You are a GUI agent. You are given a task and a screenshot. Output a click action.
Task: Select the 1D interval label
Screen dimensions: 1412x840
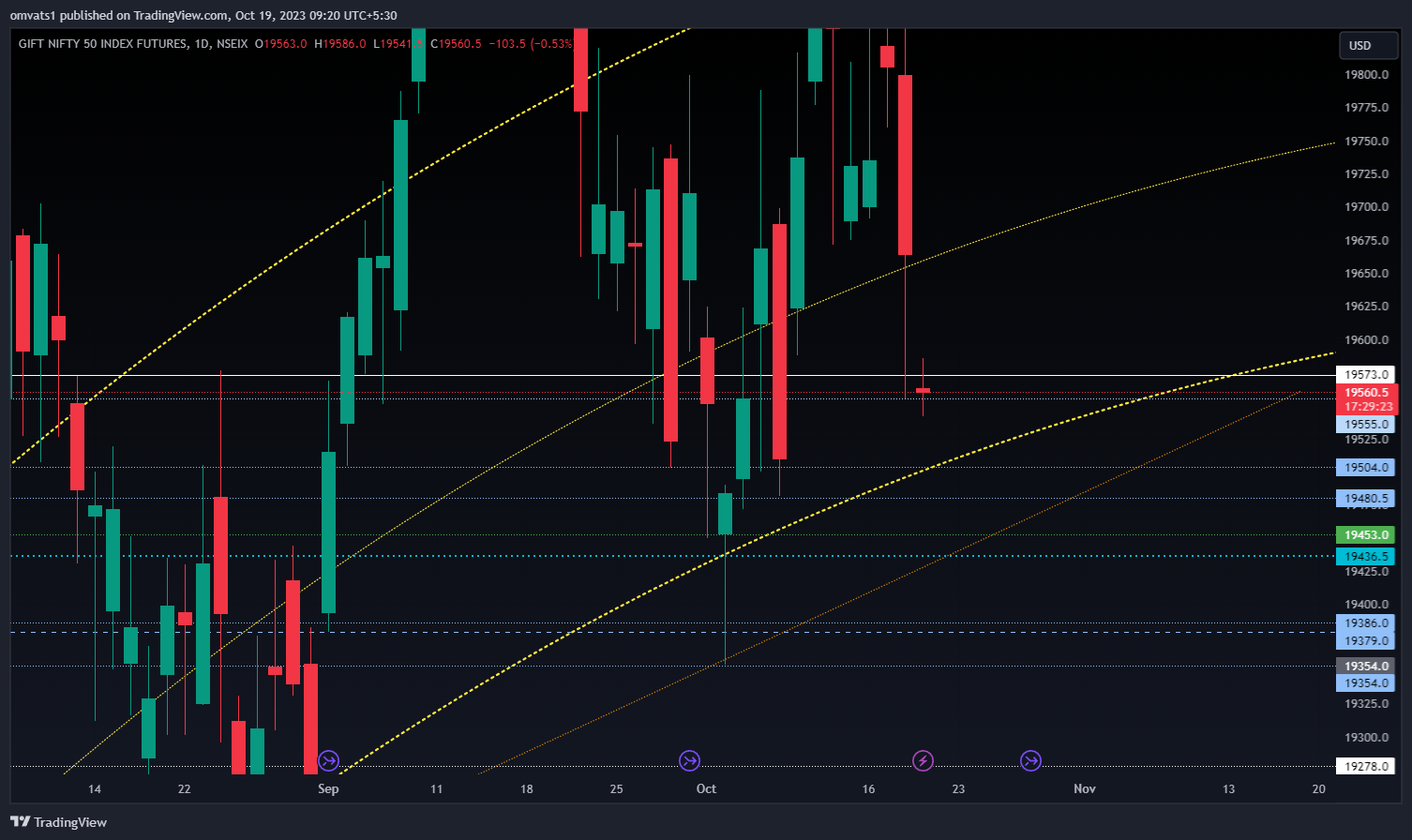[202, 44]
